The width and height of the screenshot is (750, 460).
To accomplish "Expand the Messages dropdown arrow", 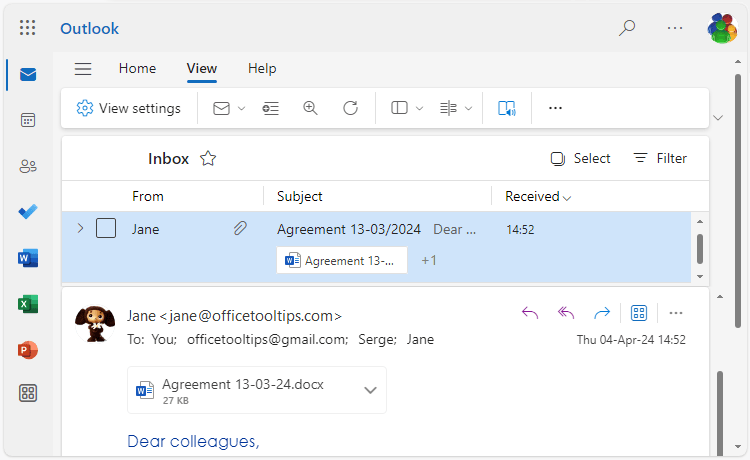I will [x=242, y=109].
